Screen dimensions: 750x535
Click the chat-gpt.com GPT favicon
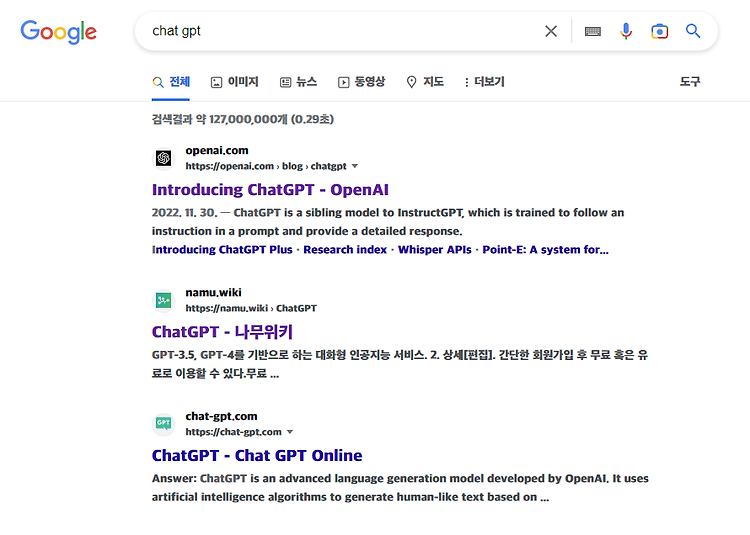pyautogui.click(x=164, y=424)
